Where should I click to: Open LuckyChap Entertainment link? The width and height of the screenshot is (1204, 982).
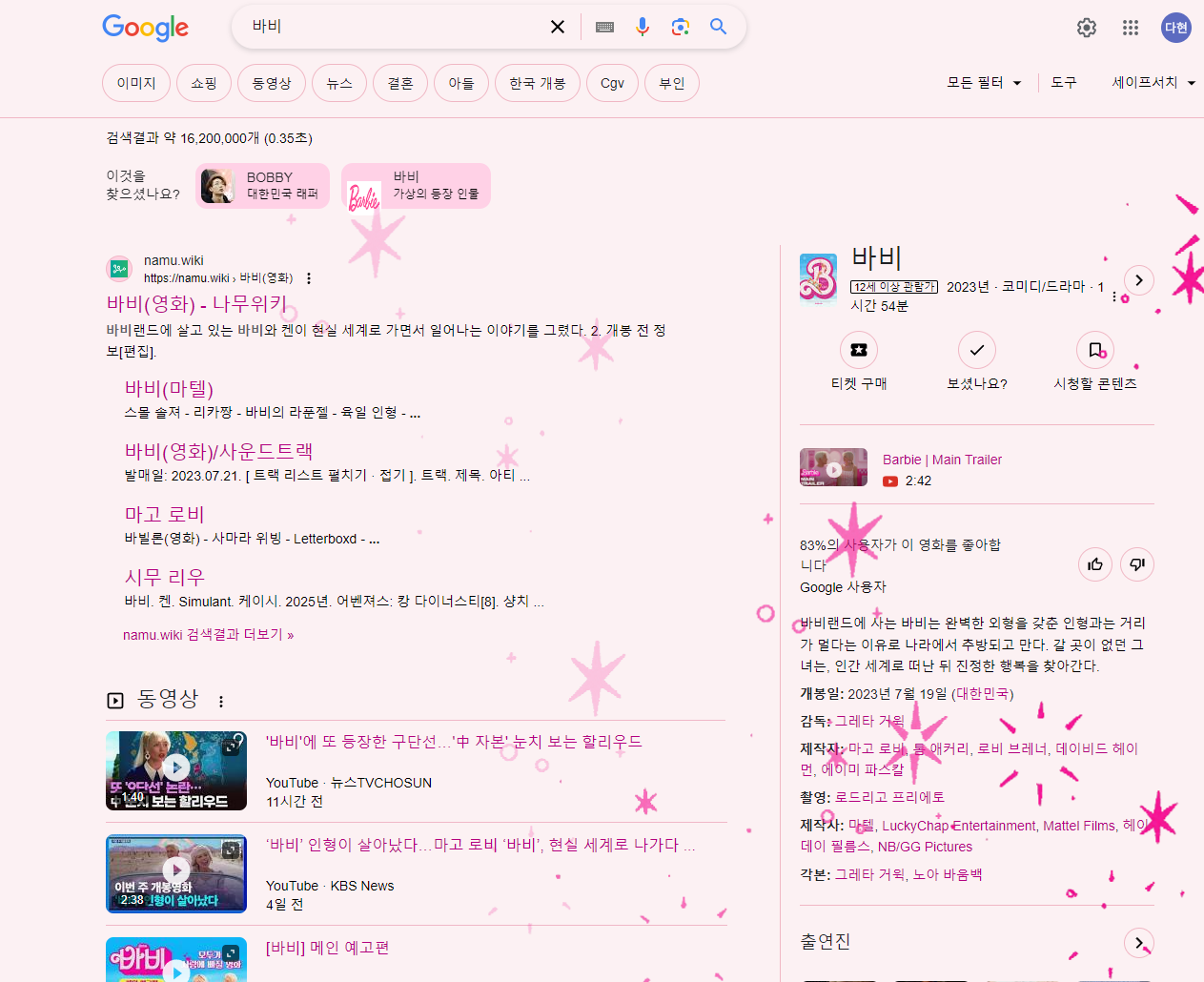[958, 826]
